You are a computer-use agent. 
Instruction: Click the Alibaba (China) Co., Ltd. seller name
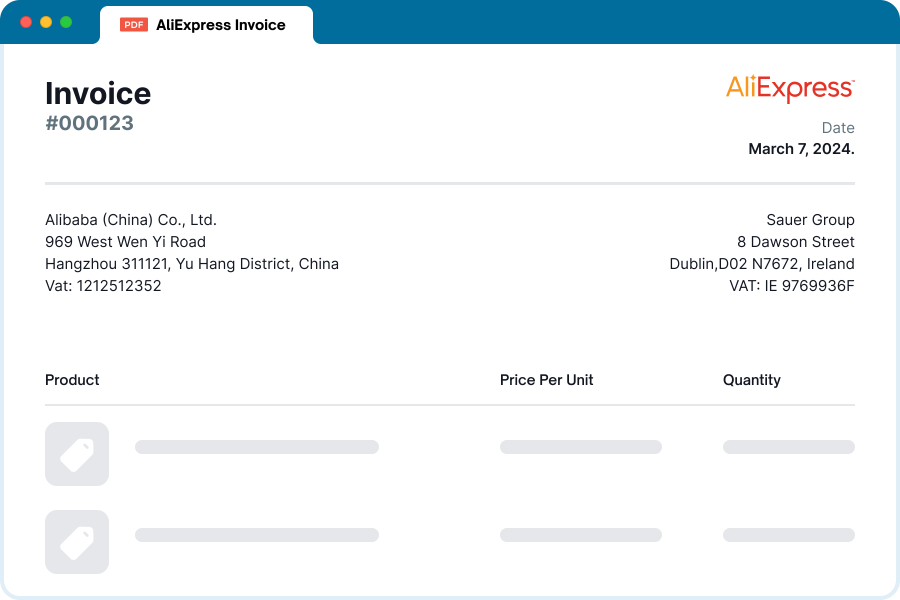131,220
